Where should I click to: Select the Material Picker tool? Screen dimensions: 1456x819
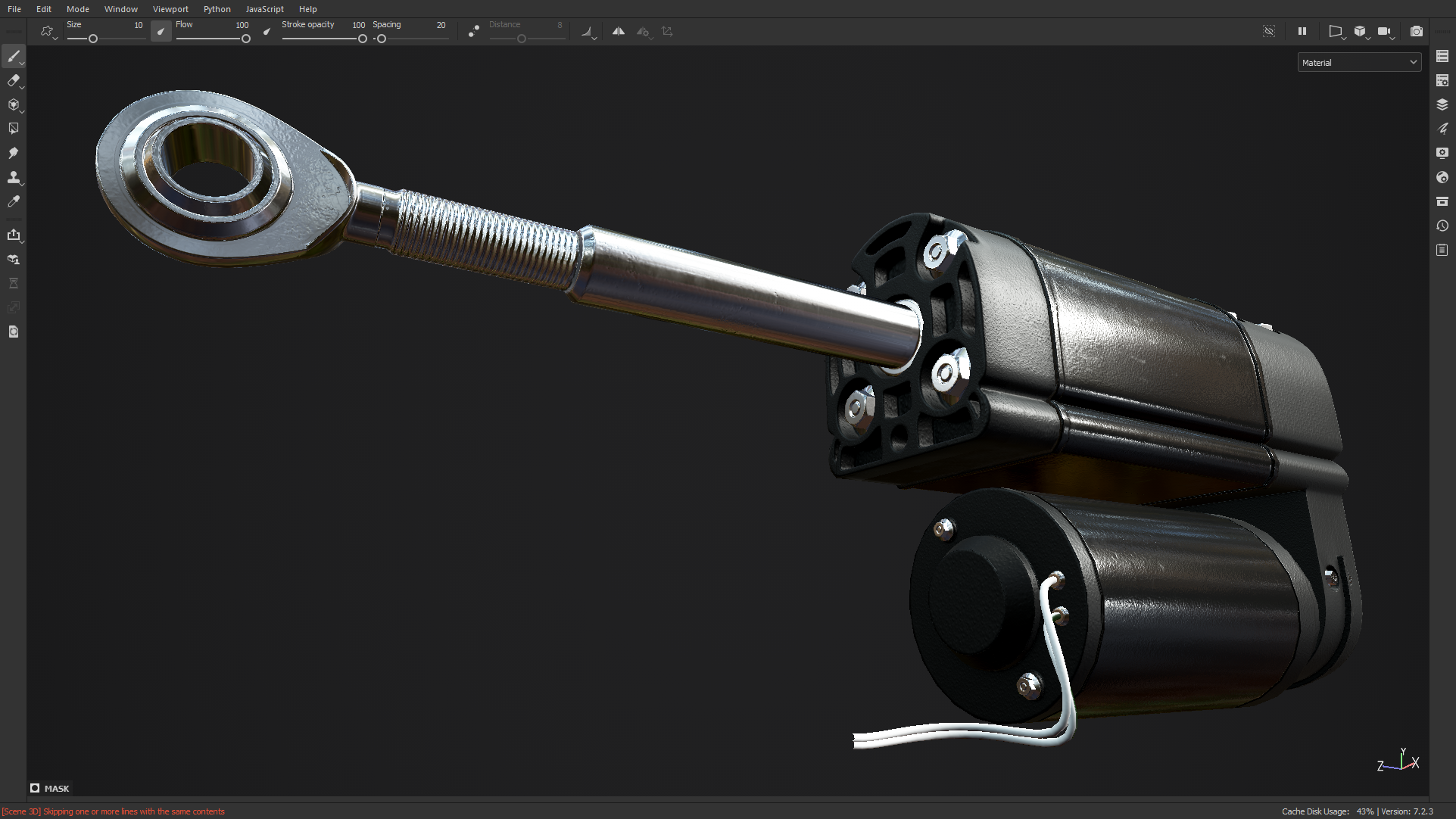[x=14, y=201]
